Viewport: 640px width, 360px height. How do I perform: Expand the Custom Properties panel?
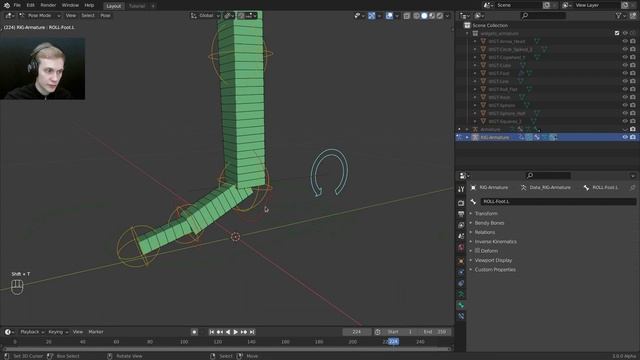click(x=495, y=269)
